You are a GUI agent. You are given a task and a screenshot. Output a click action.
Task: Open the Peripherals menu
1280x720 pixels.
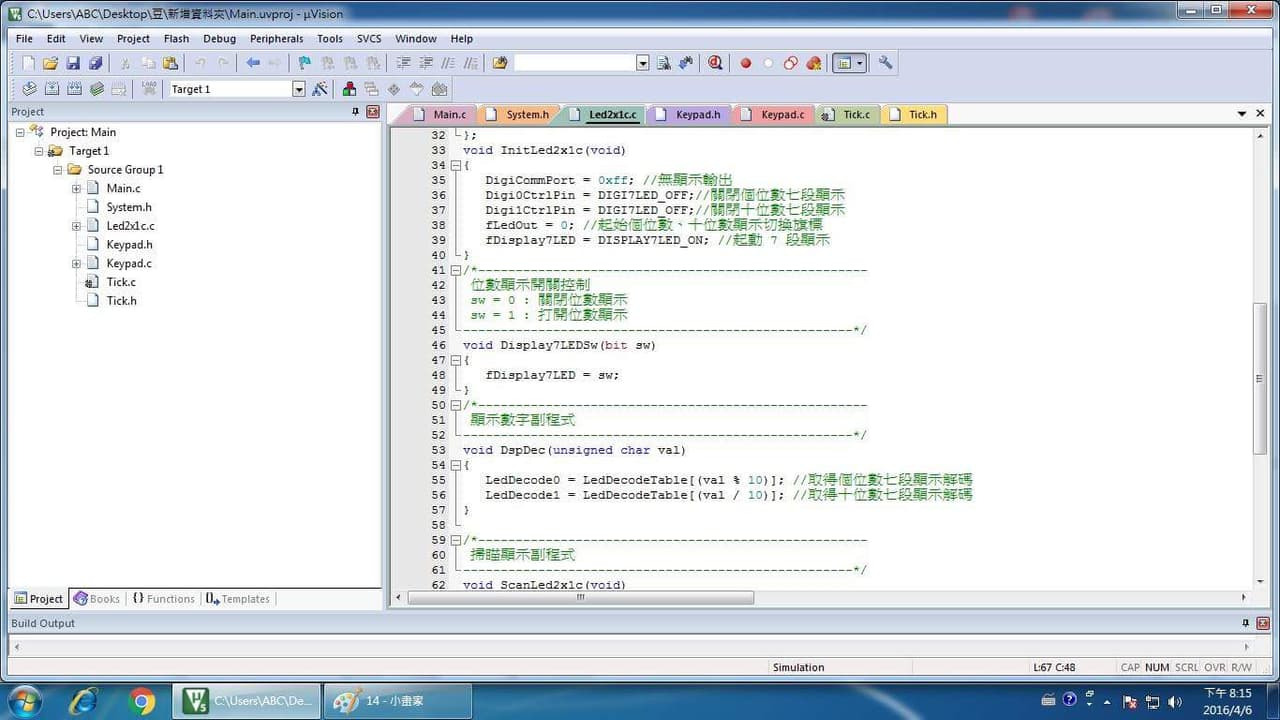(276, 38)
